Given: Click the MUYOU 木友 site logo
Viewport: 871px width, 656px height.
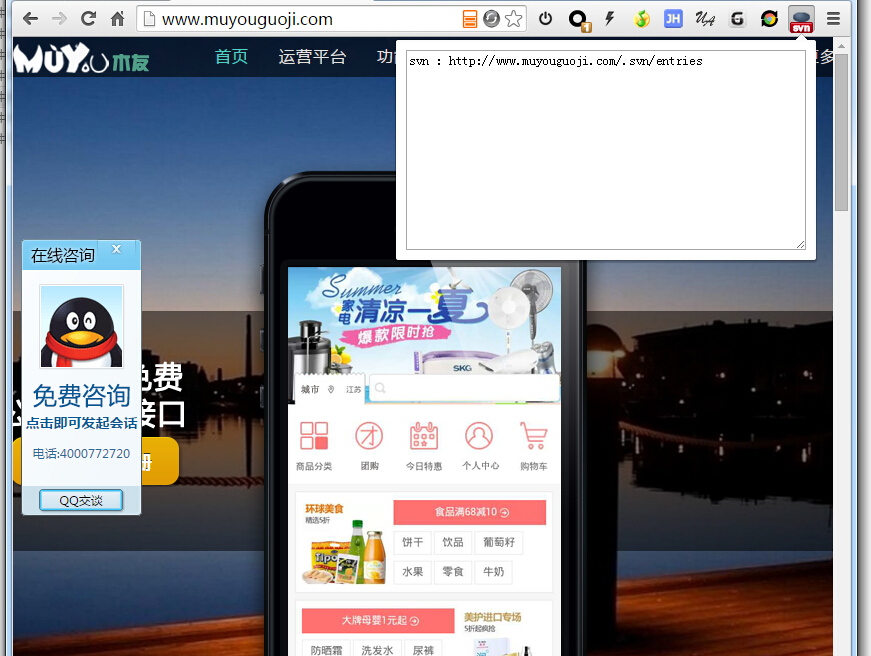Looking at the screenshot, I should 81,58.
